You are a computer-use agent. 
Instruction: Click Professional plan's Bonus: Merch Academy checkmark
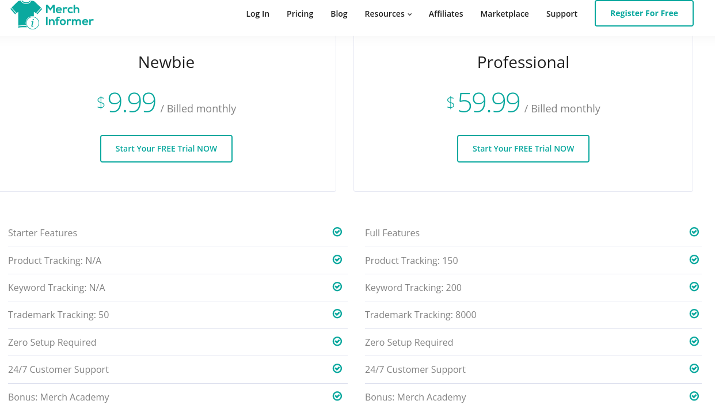pos(694,396)
